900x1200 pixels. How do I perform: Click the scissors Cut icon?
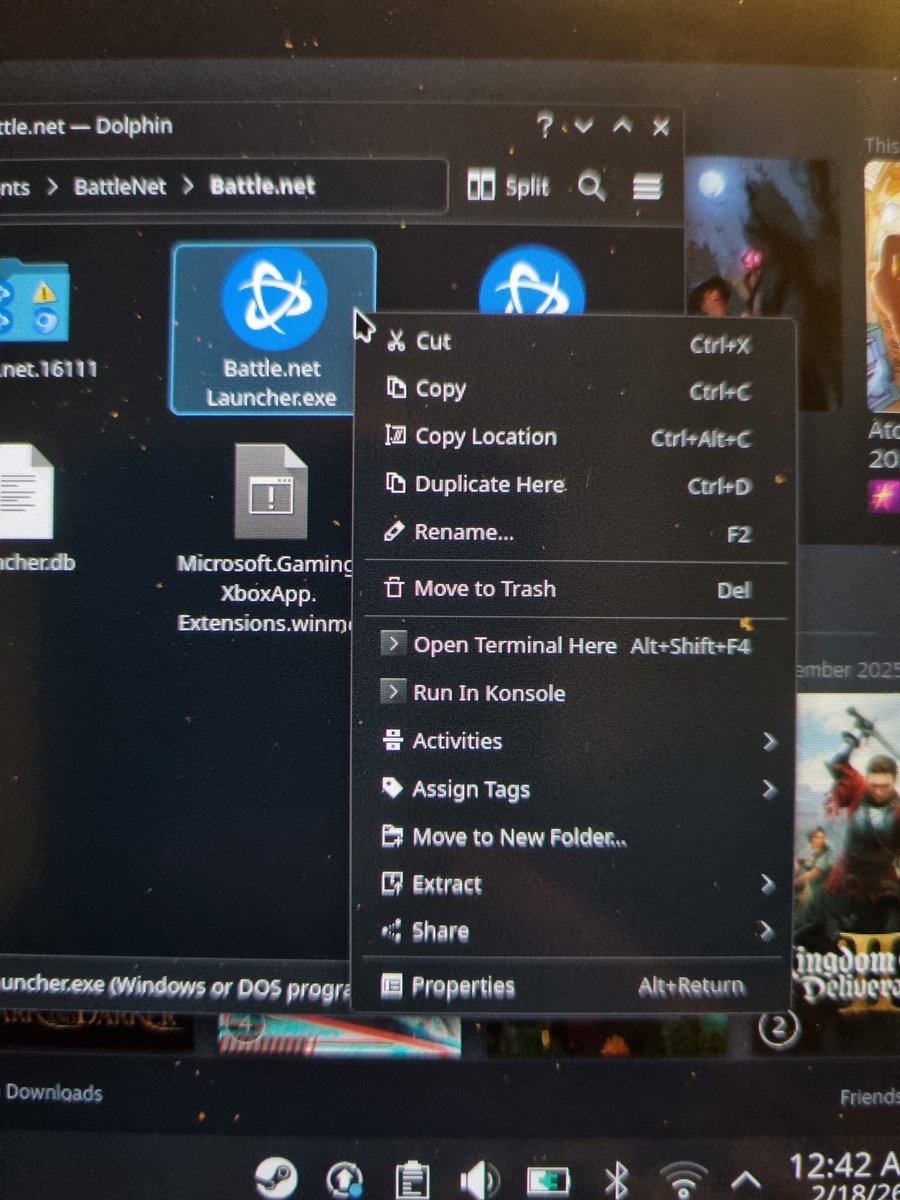click(396, 342)
